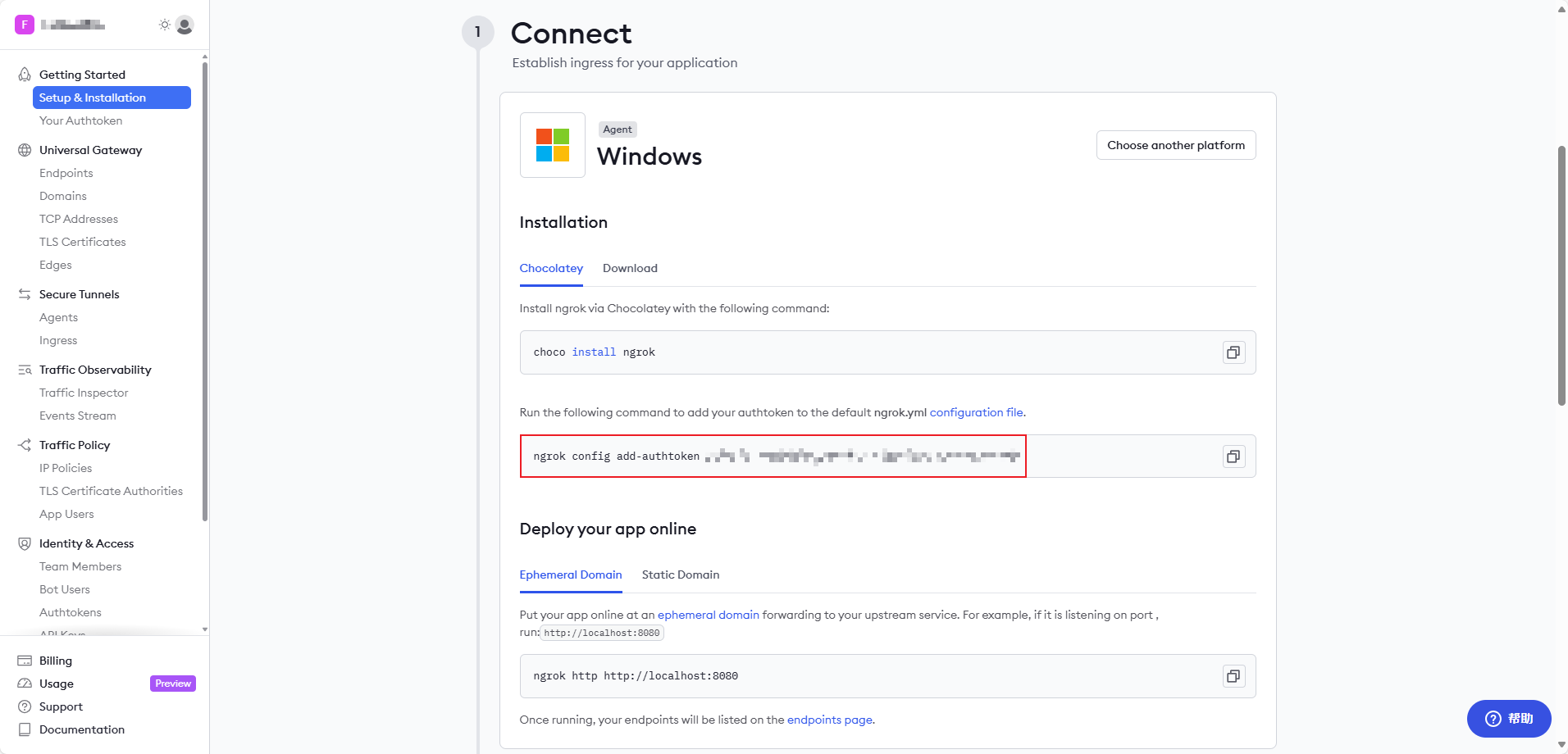Expand the Traffic Policy section
This screenshot has width=1568, height=754.
click(75, 445)
